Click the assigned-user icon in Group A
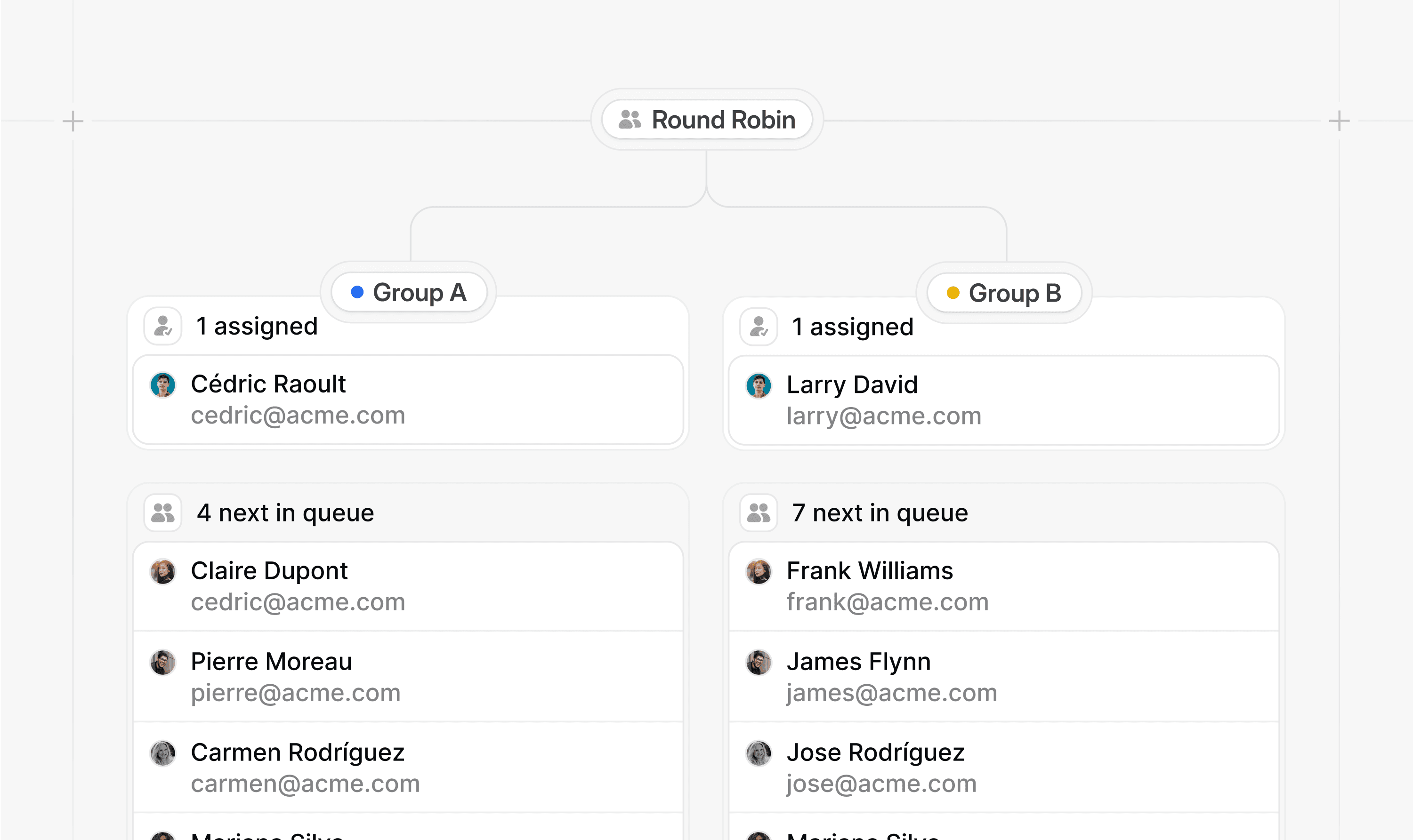This screenshot has width=1413, height=840. 163,326
